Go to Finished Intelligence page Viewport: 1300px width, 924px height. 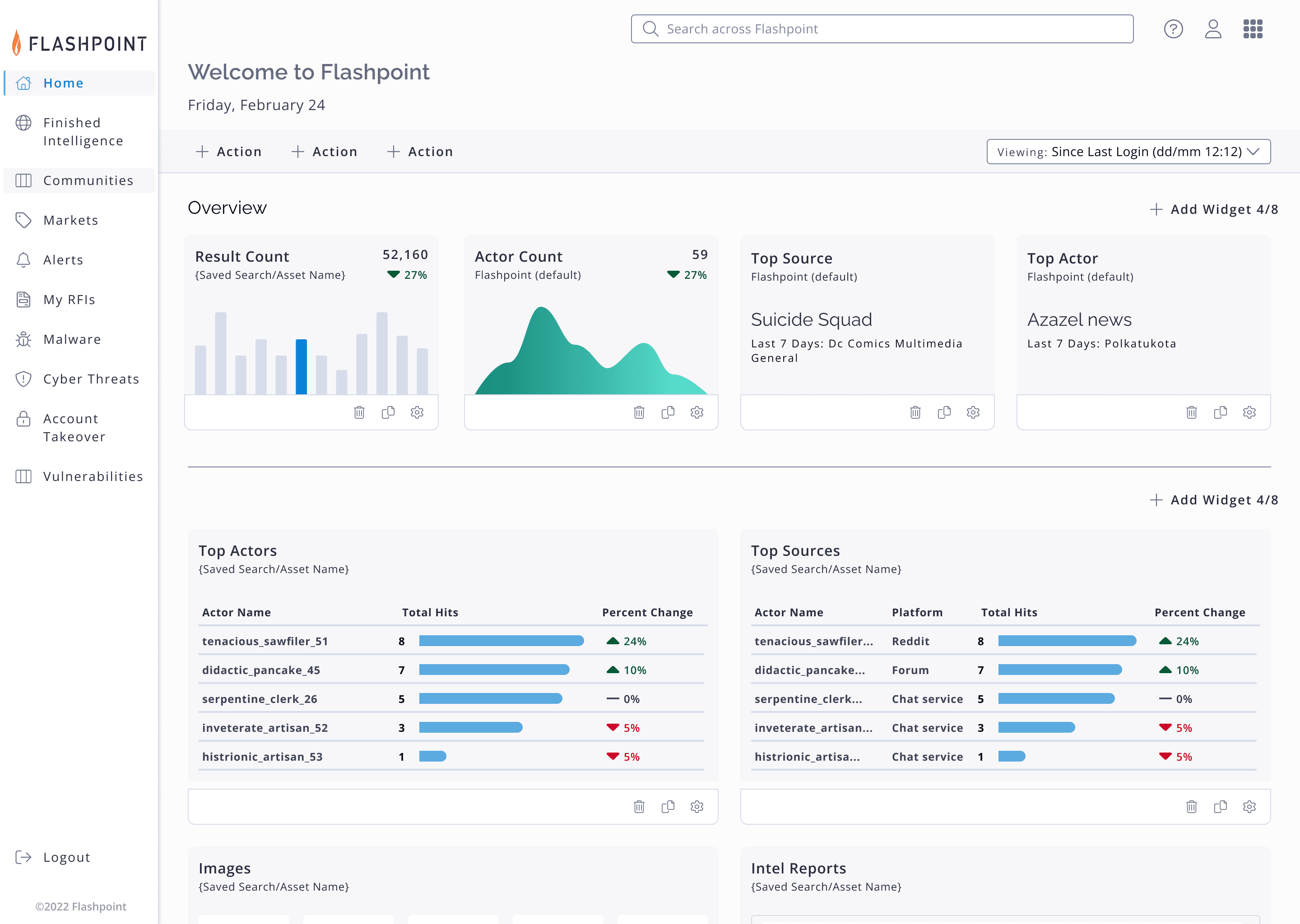point(83,132)
